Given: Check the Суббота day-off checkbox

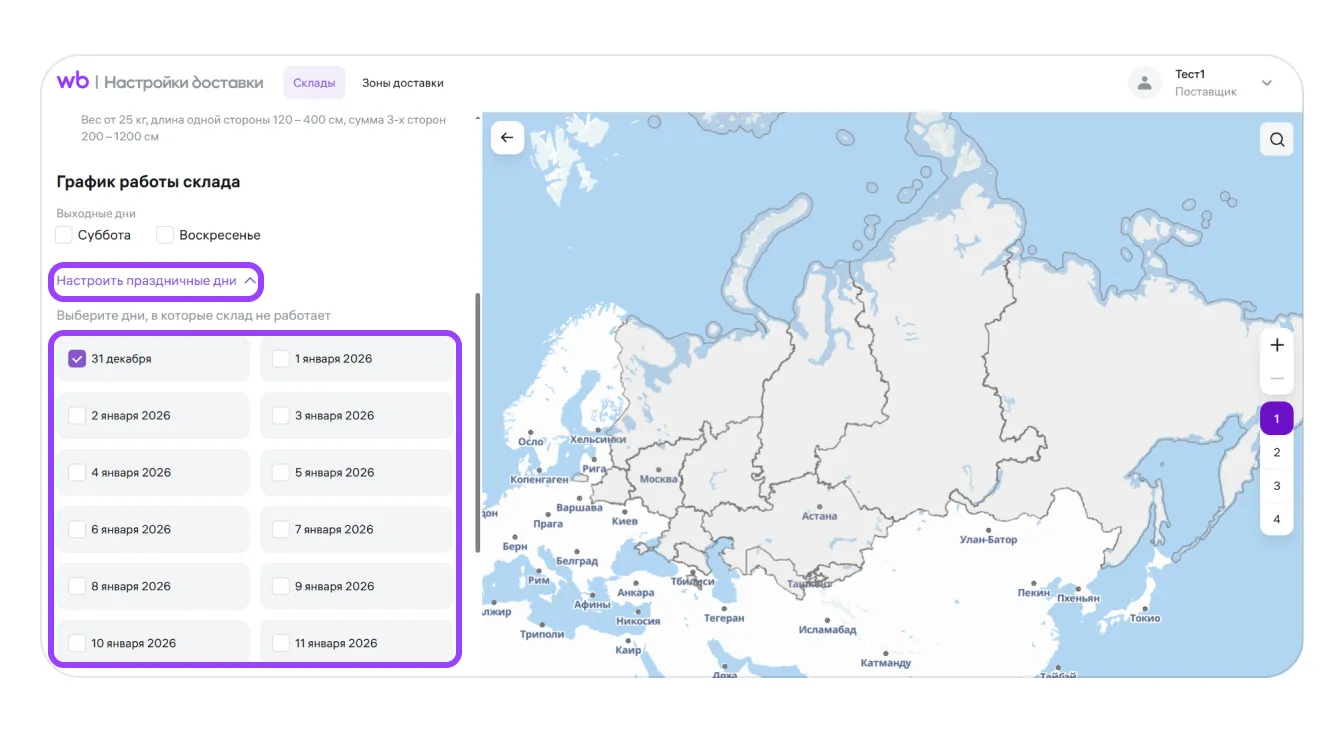Looking at the screenshot, I should pyautogui.click(x=65, y=235).
